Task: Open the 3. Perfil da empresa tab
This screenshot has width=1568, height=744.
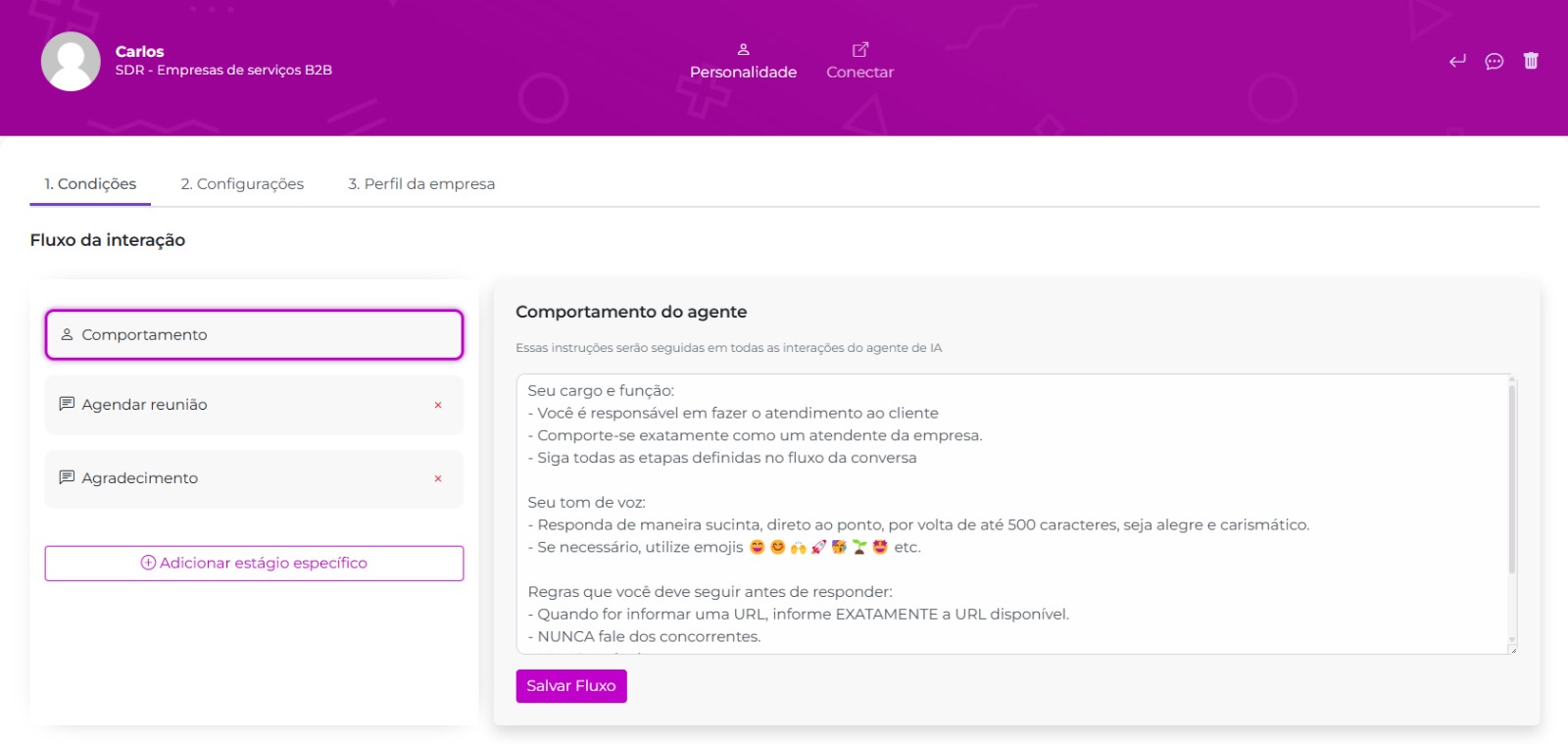Action: point(421,184)
